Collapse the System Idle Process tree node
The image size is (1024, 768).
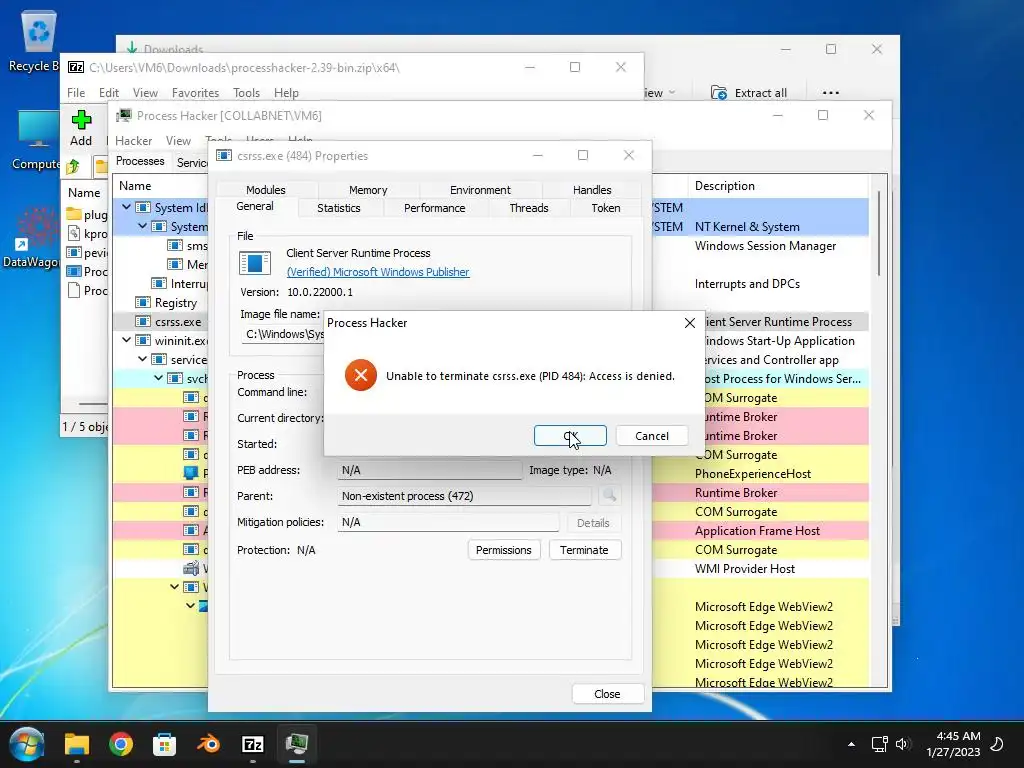point(126,207)
